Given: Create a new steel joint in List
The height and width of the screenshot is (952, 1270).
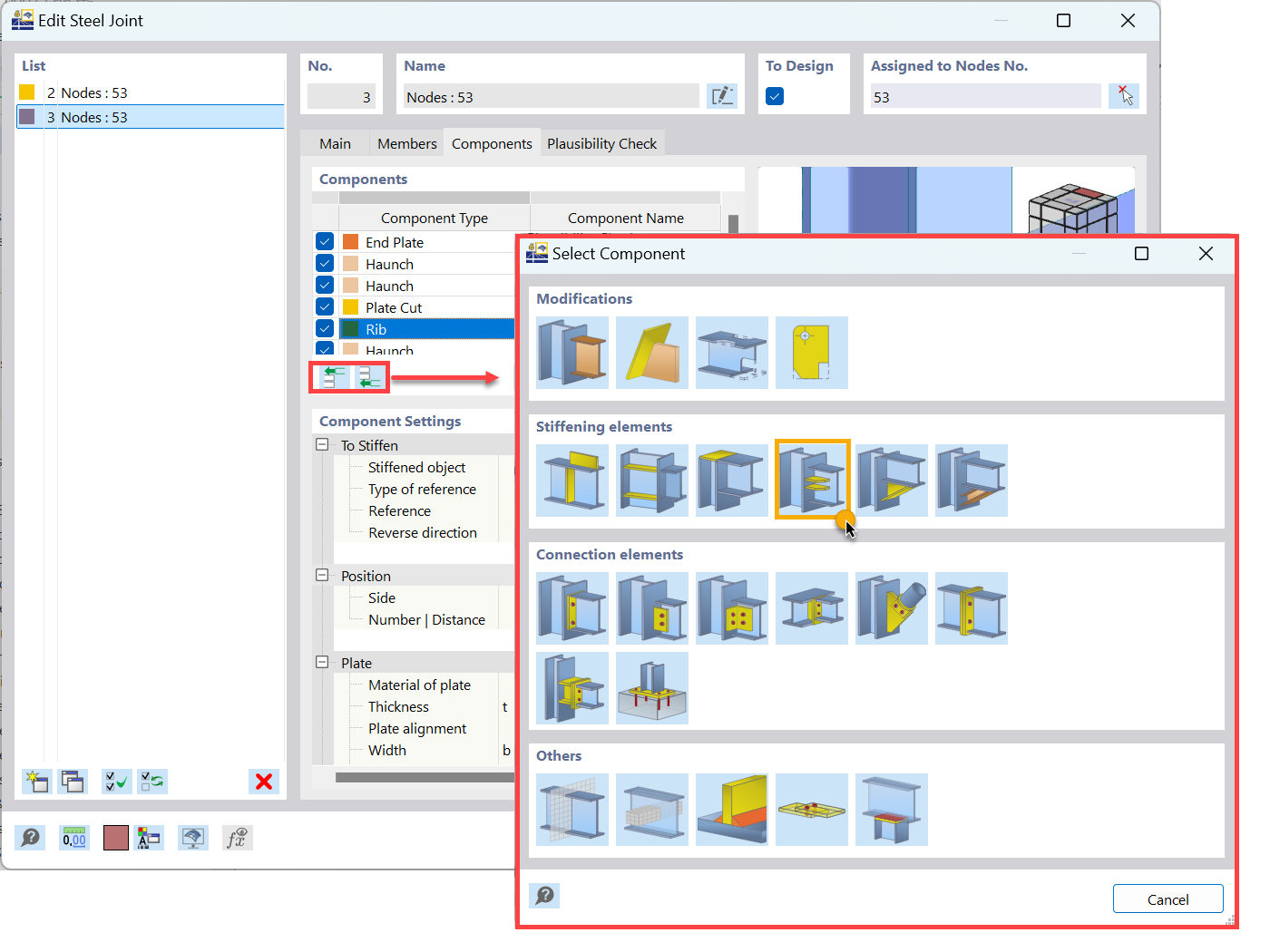Looking at the screenshot, I should point(37,782).
